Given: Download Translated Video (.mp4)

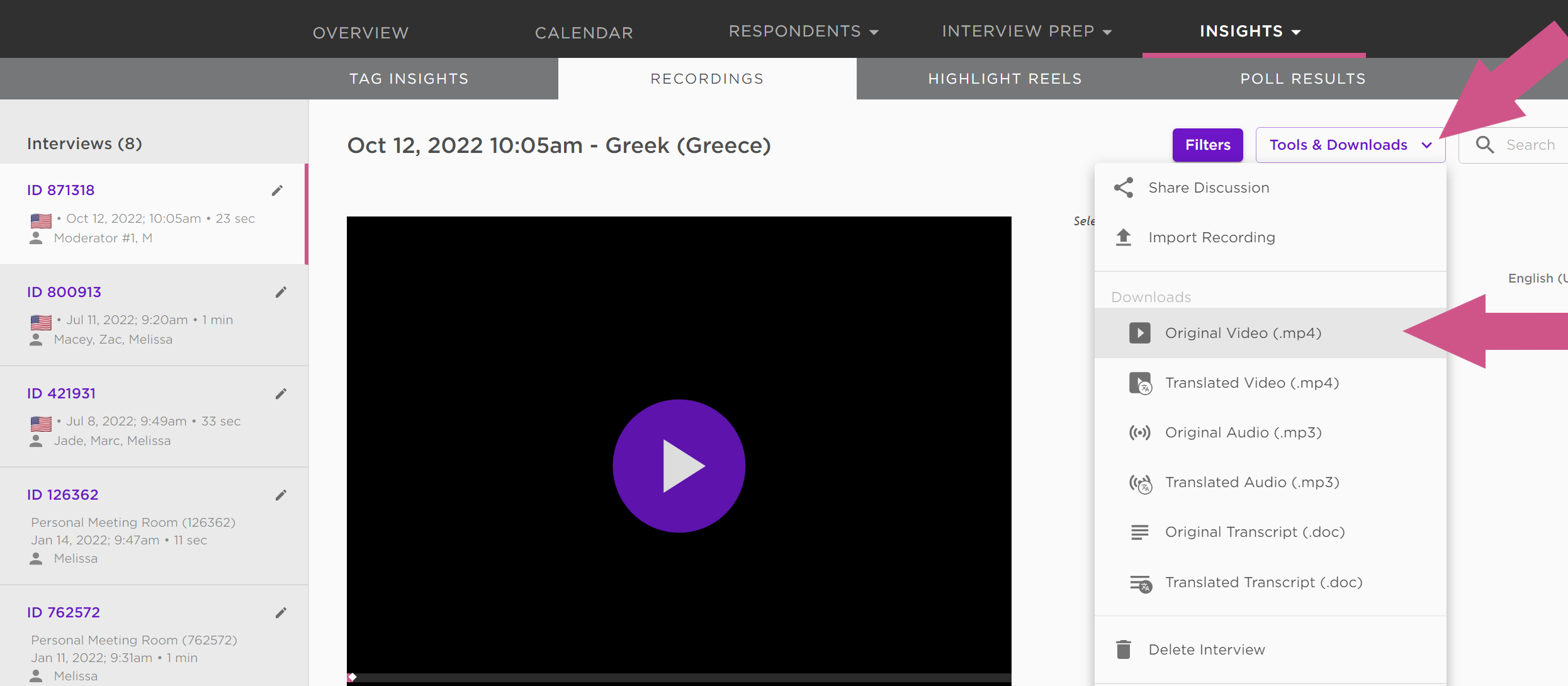Looking at the screenshot, I should click(1270, 383).
